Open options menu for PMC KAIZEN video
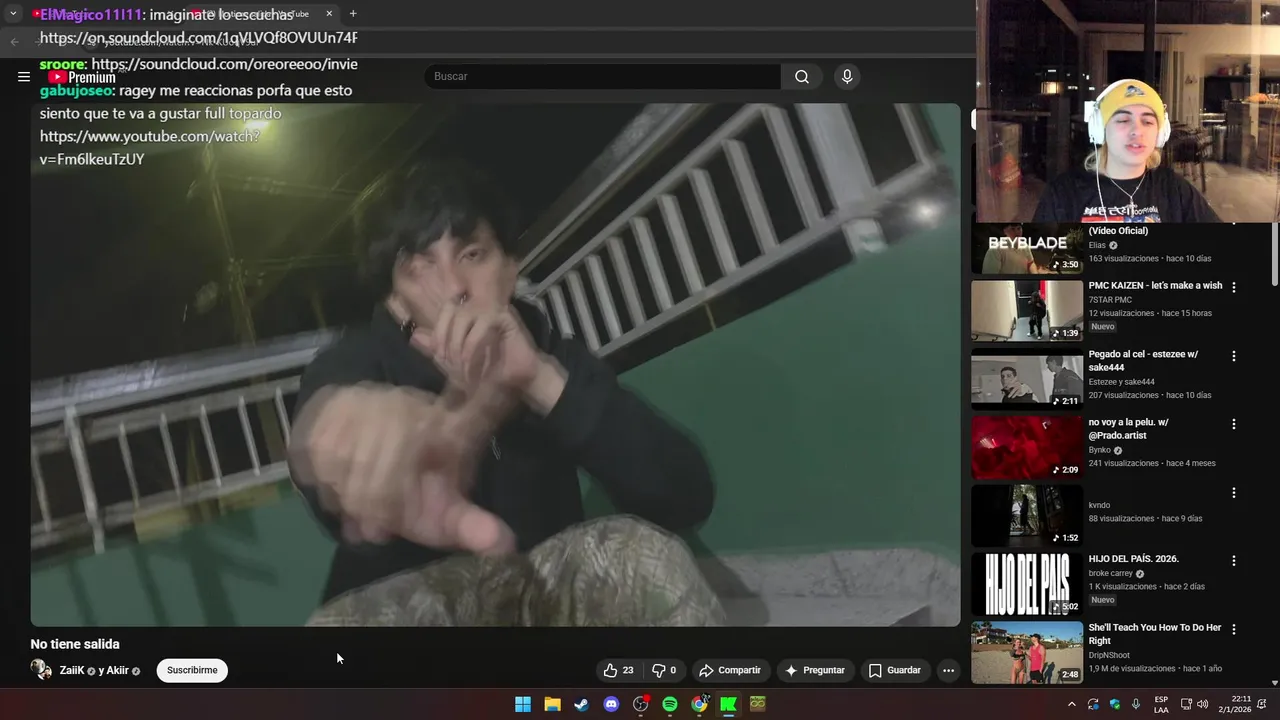This screenshot has width=1280, height=720. coord(1233,287)
